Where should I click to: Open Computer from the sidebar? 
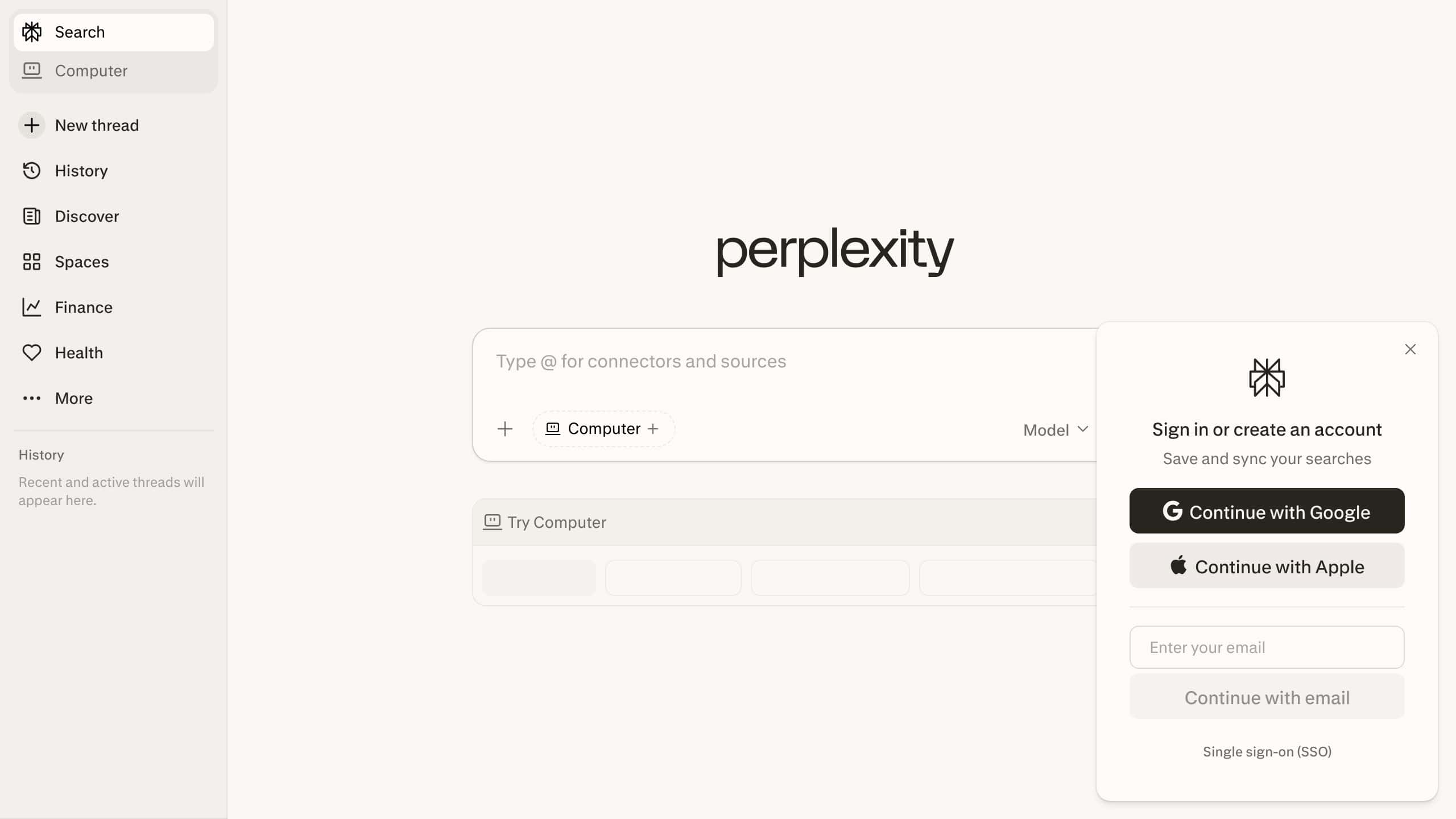tap(91, 71)
